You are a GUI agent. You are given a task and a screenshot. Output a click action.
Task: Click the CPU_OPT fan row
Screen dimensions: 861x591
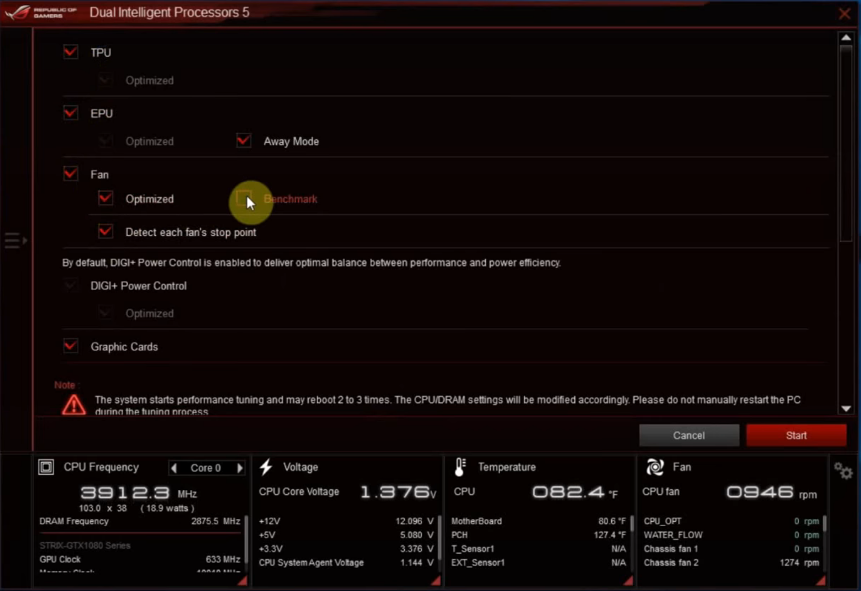[731, 521]
